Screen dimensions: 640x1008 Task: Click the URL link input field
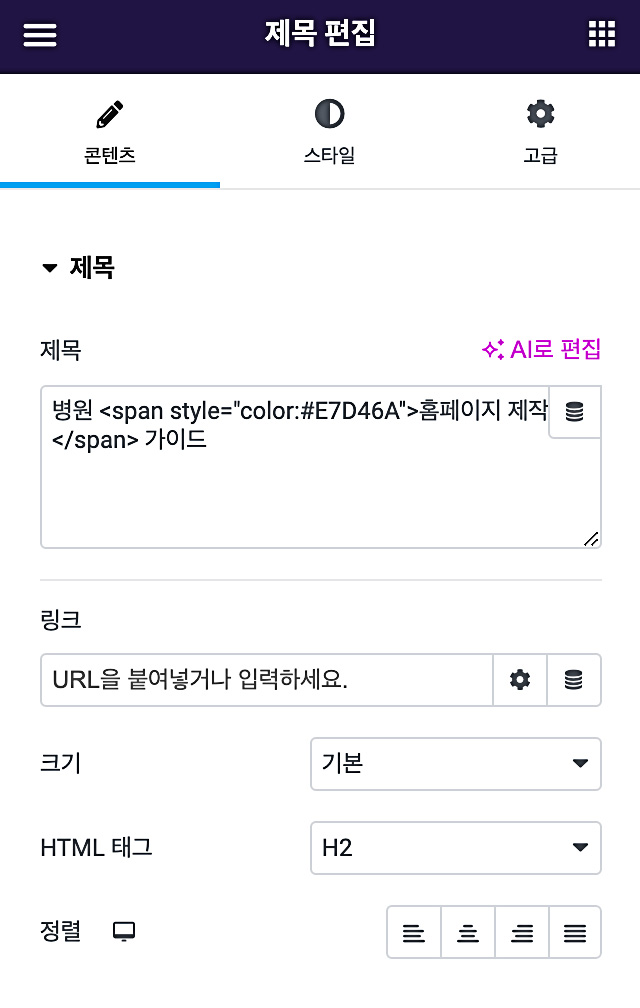[267, 680]
